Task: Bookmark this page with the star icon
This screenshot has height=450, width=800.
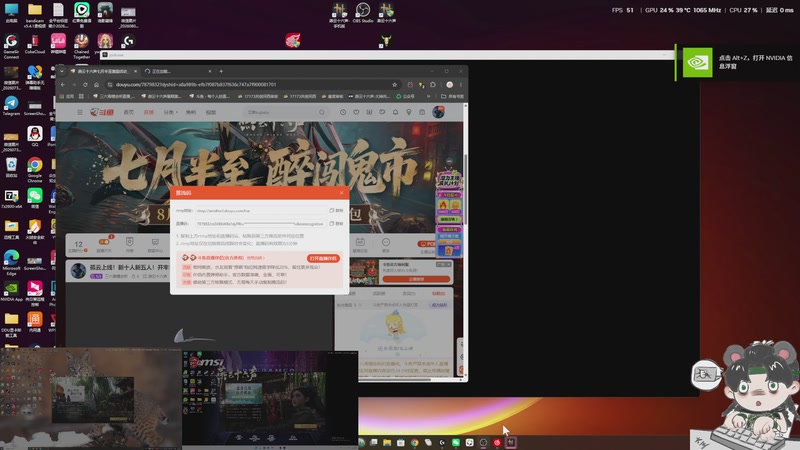Action: tap(394, 85)
